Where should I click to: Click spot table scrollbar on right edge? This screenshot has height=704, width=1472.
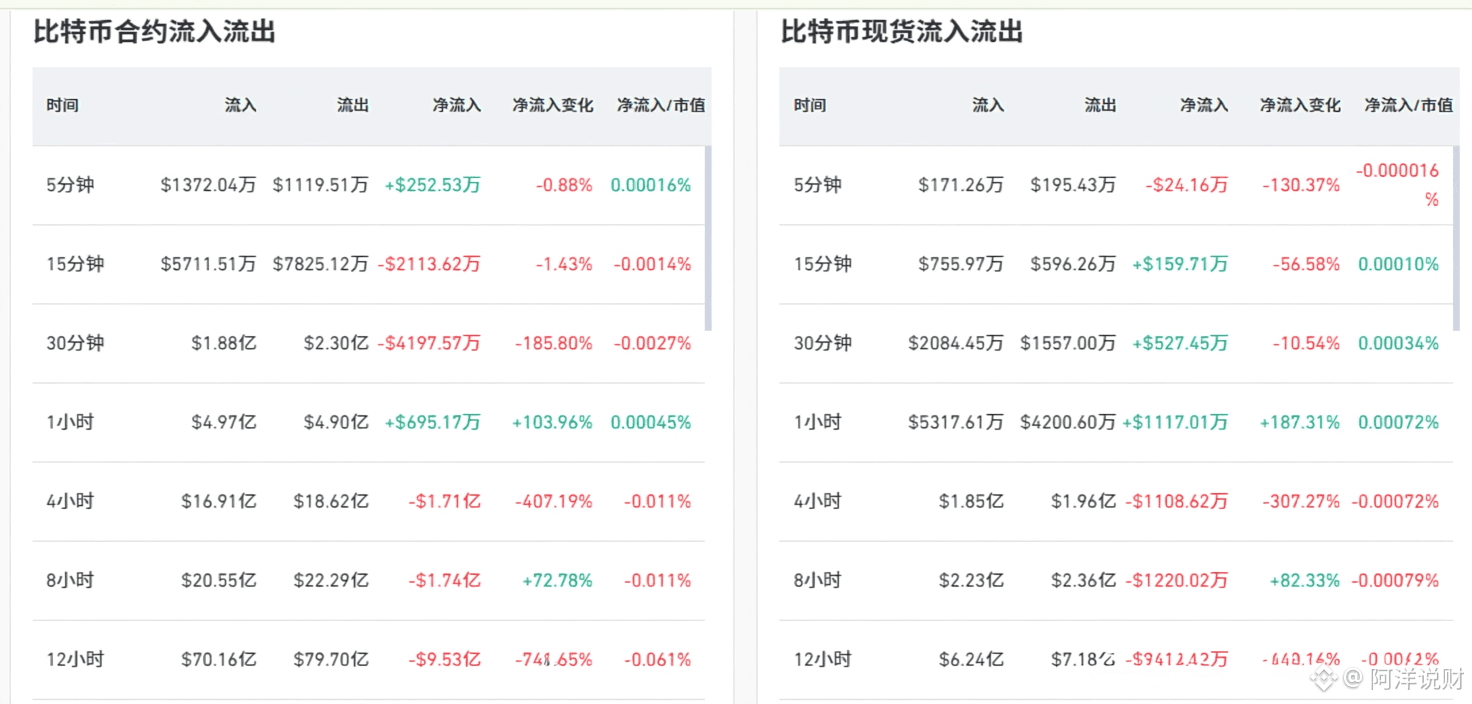point(1456,238)
